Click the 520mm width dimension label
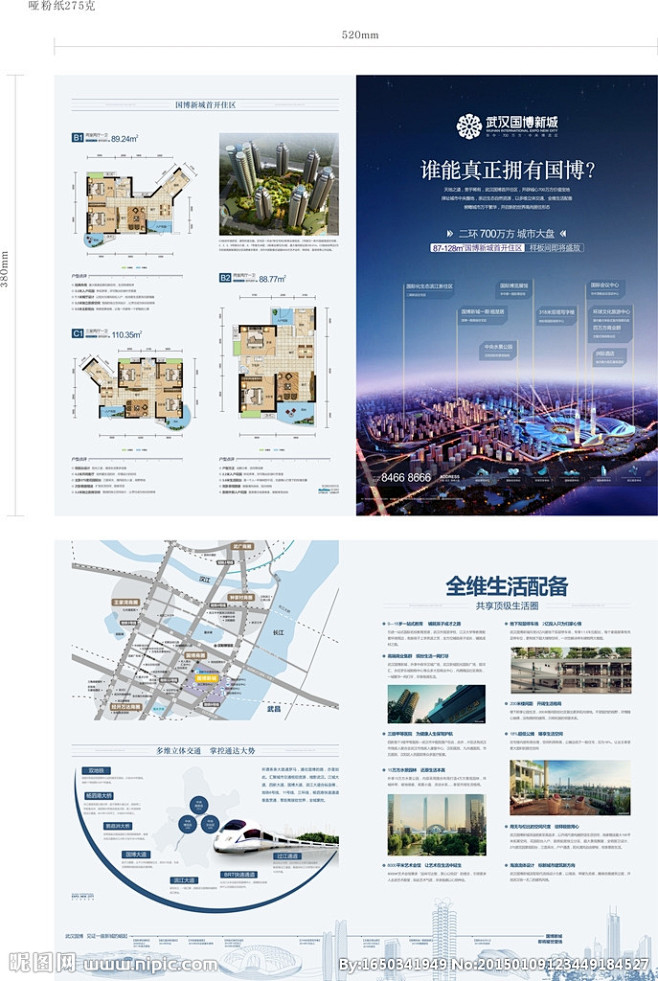The image size is (658, 981). pyautogui.click(x=360, y=35)
